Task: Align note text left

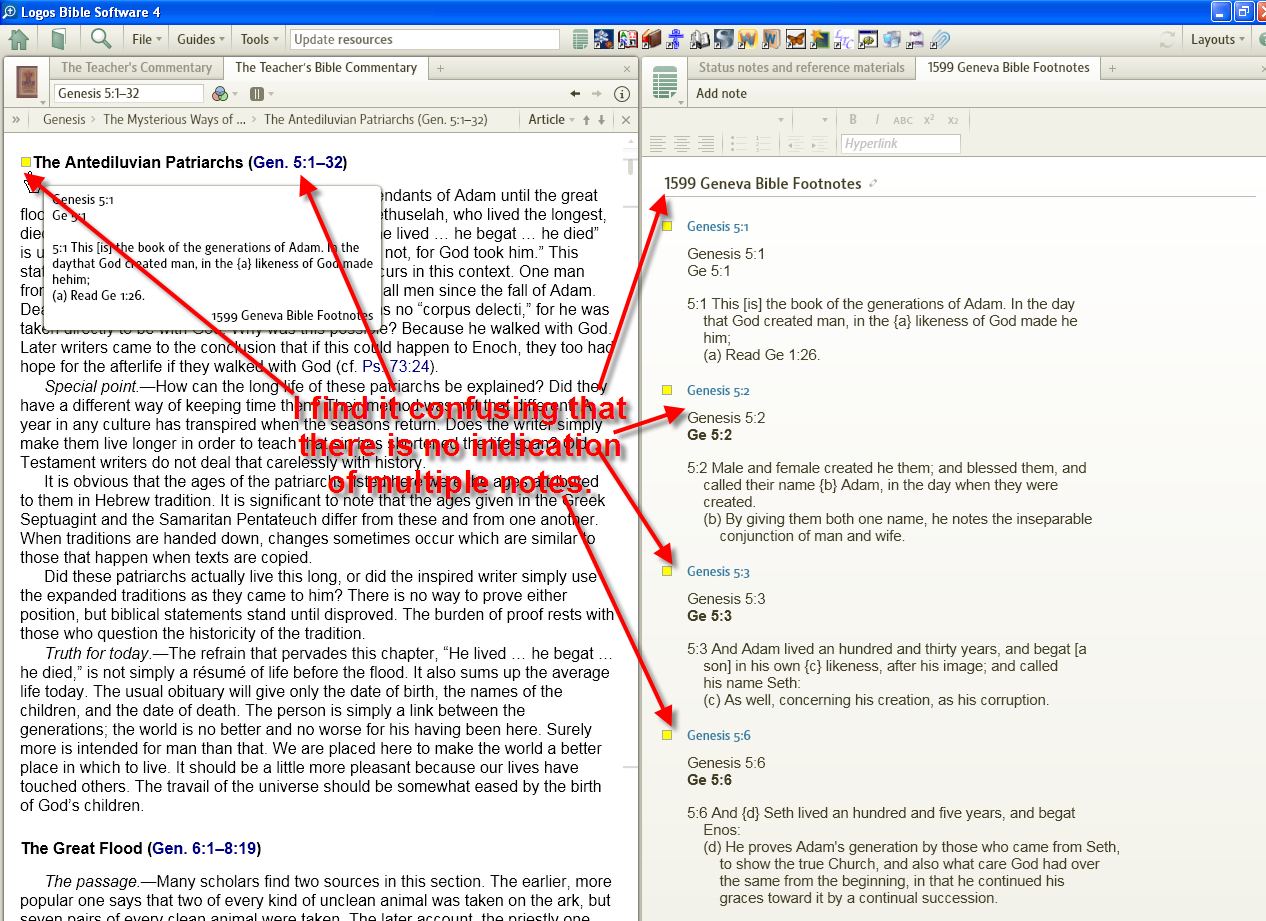Action: (x=658, y=144)
